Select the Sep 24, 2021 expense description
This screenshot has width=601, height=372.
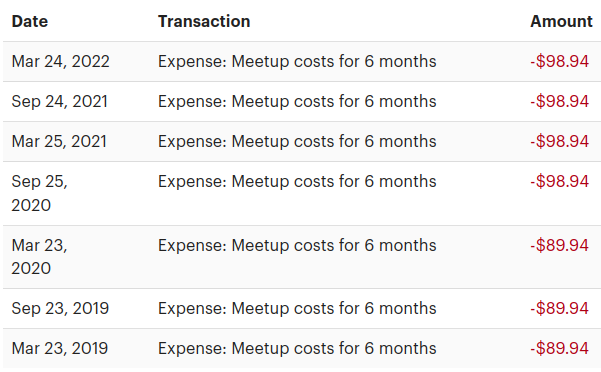pyautogui.click(x=297, y=102)
